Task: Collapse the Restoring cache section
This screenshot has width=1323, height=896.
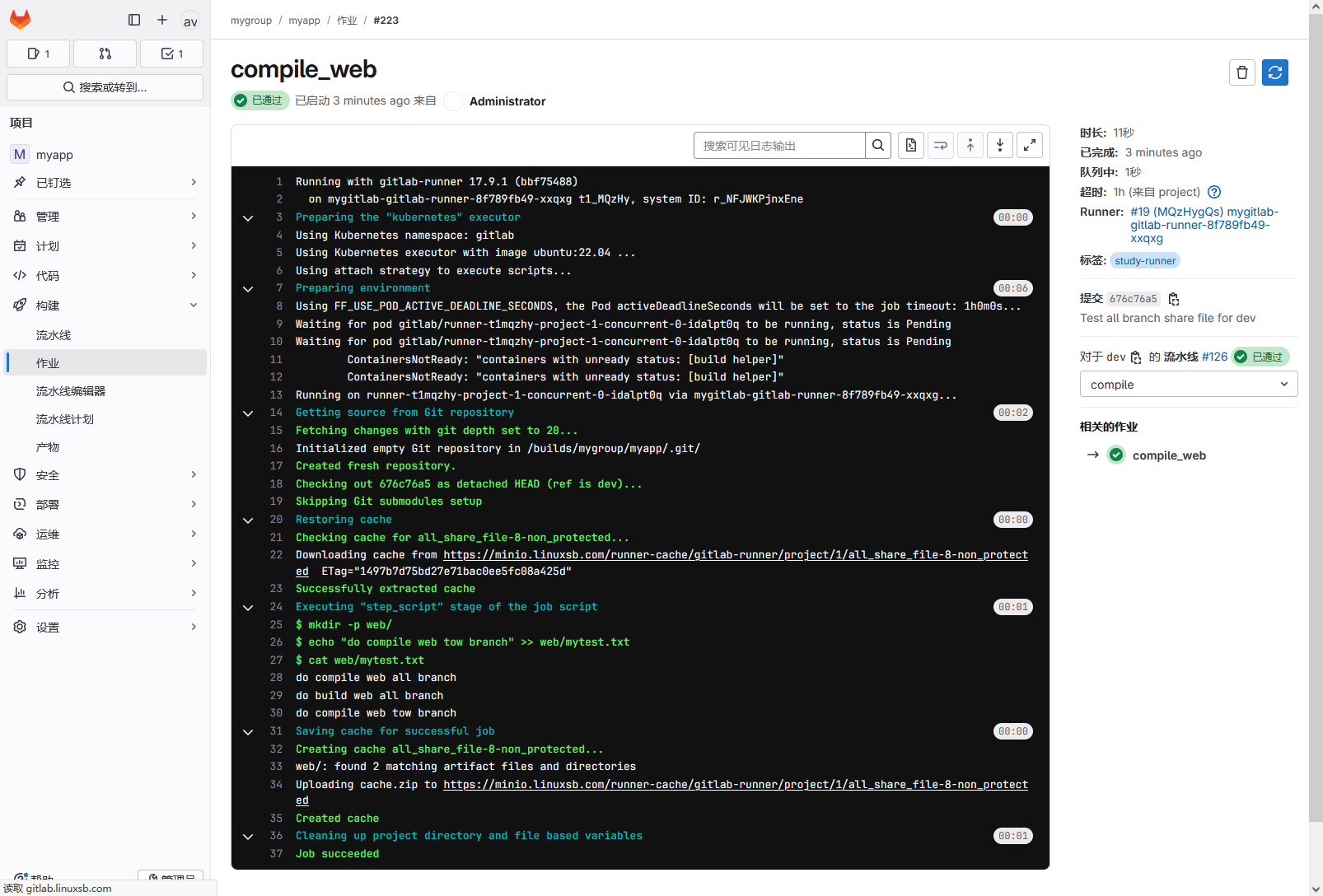Action: tap(248, 520)
